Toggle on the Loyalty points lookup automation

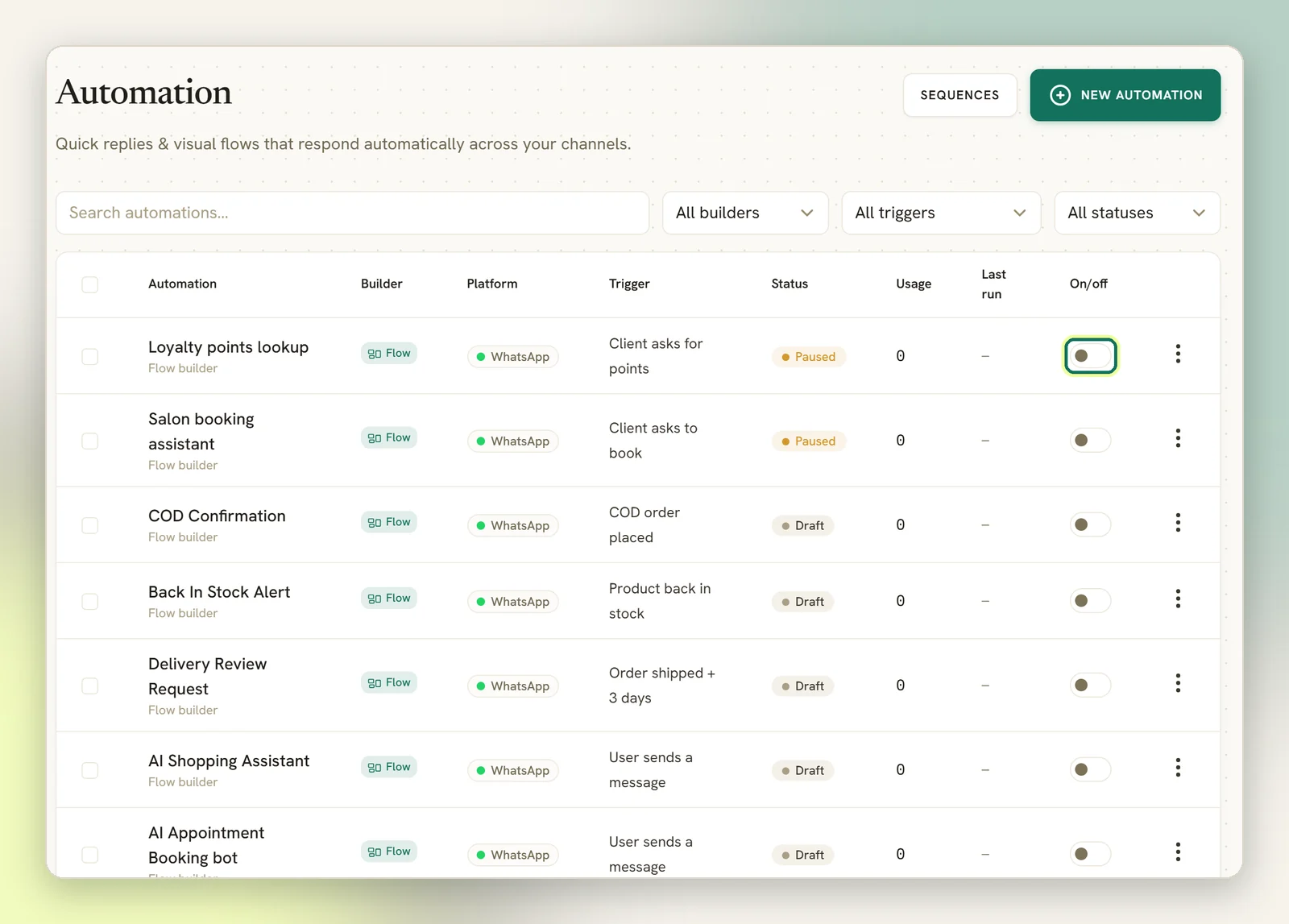coord(1090,356)
